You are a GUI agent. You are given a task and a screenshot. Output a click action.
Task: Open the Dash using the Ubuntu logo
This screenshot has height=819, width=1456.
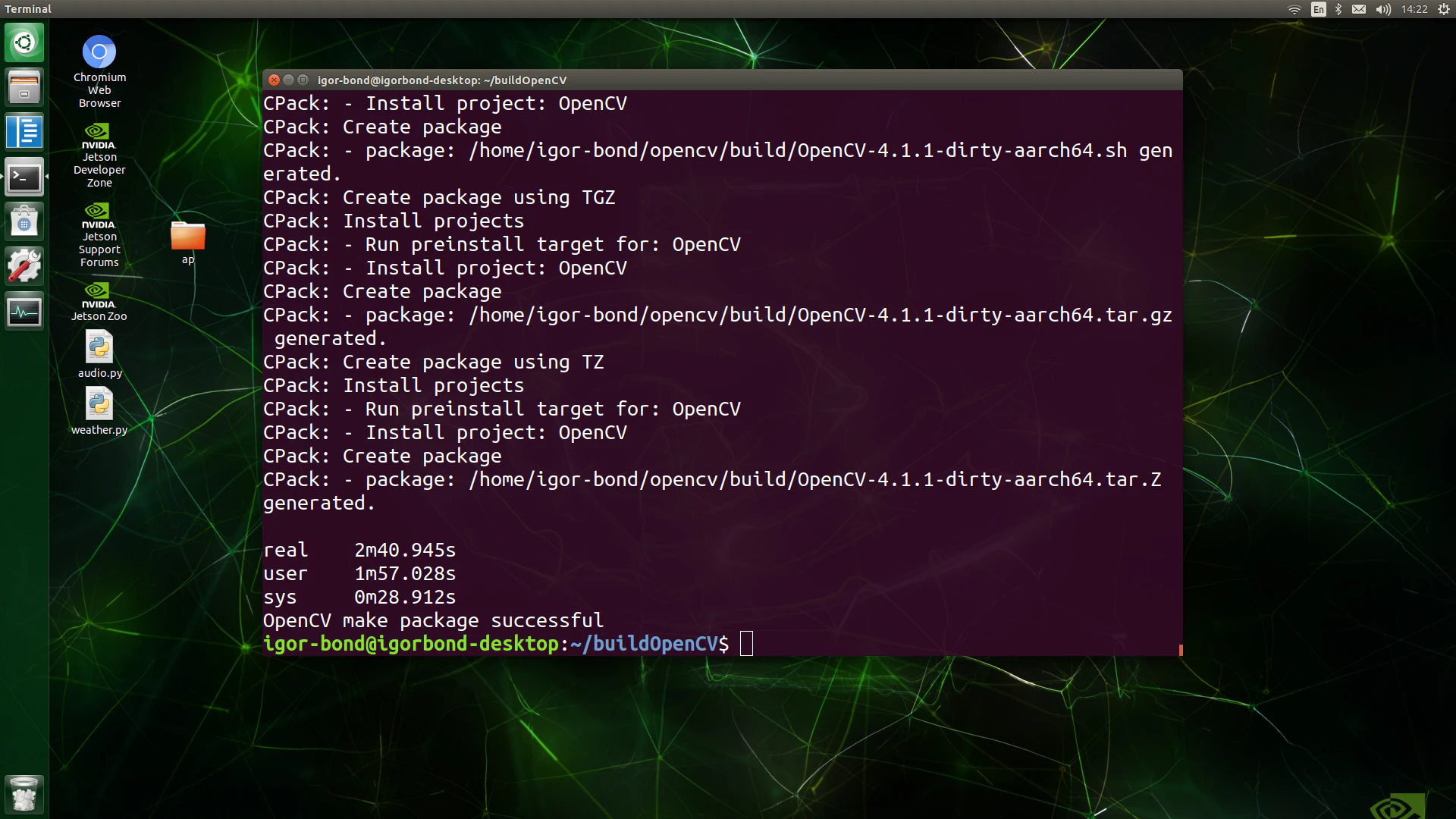[24, 42]
